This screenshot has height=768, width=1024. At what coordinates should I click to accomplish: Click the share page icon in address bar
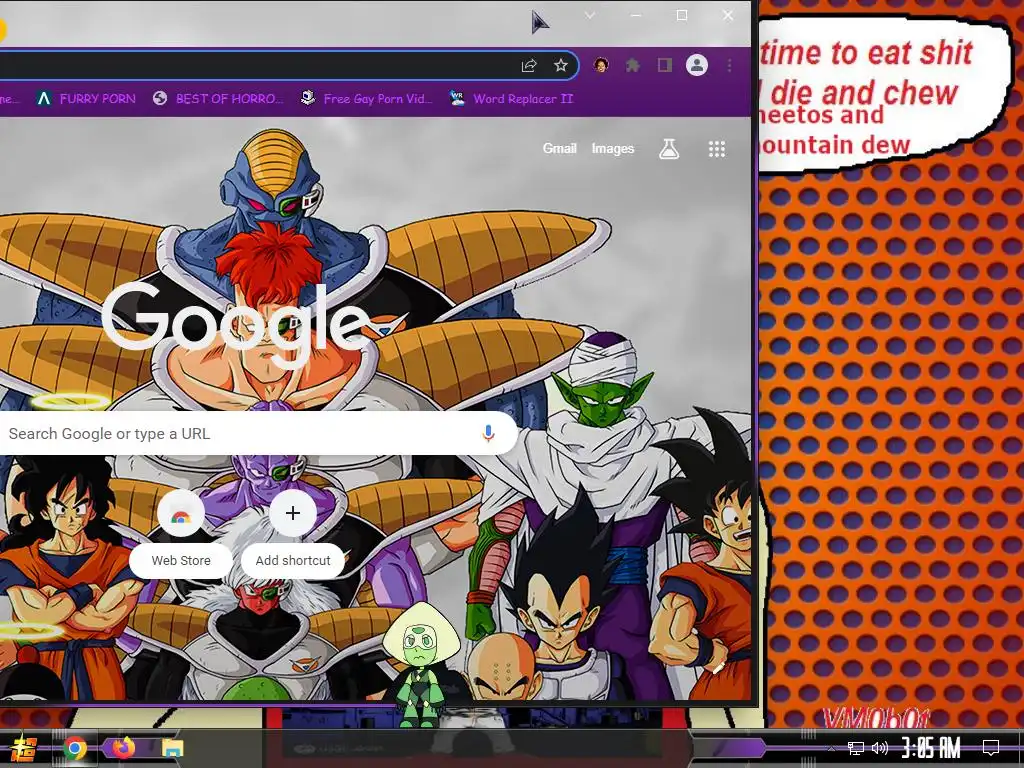tap(528, 65)
